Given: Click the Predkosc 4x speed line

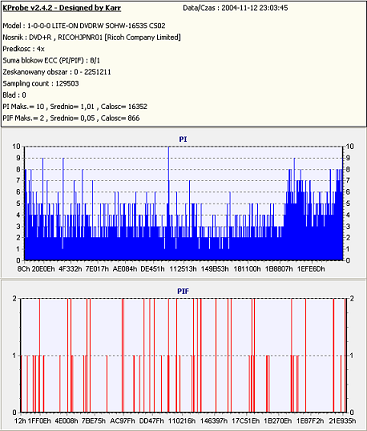Looking at the screenshot, I should [23, 49].
